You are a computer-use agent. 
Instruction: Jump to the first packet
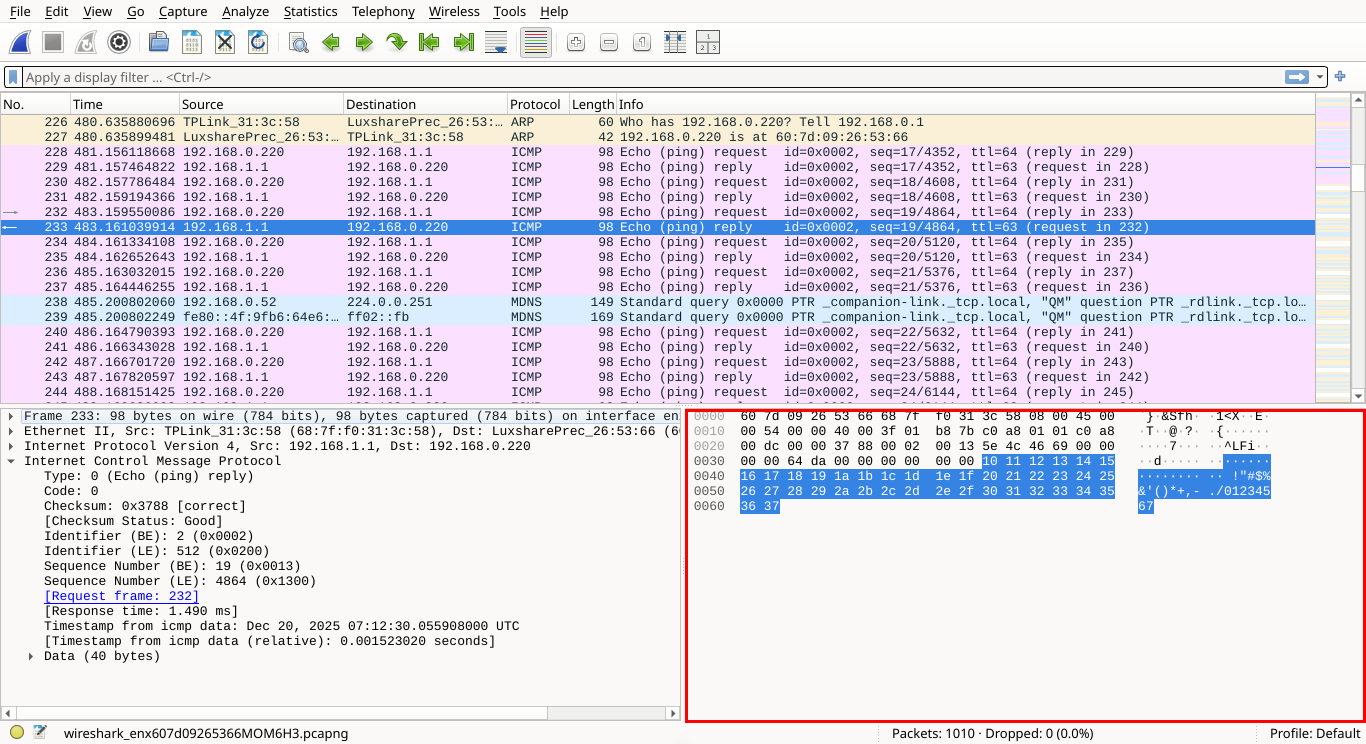click(x=429, y=42)
